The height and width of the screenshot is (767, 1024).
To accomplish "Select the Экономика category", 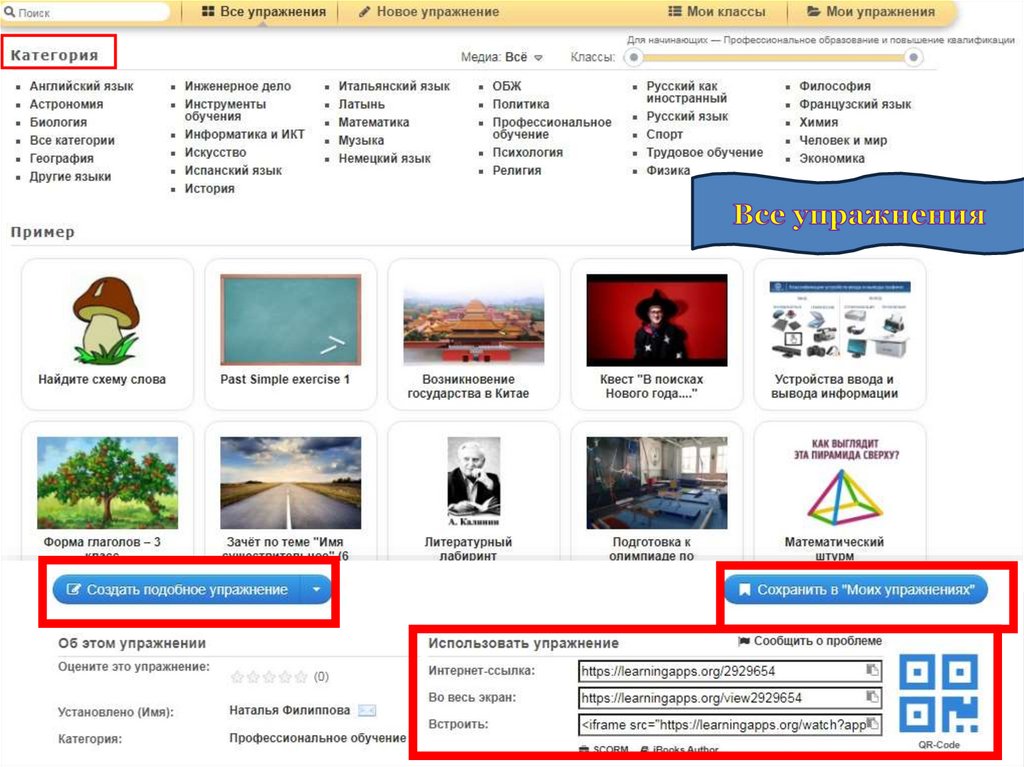I will coord(831,158).
